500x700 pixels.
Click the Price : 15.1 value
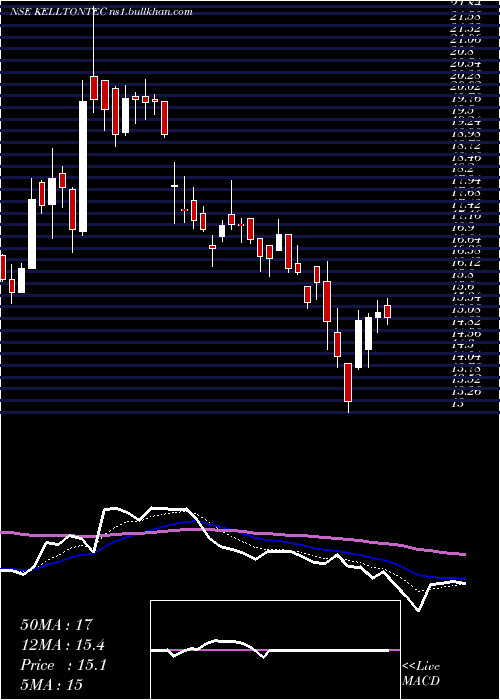coord(63,665)
